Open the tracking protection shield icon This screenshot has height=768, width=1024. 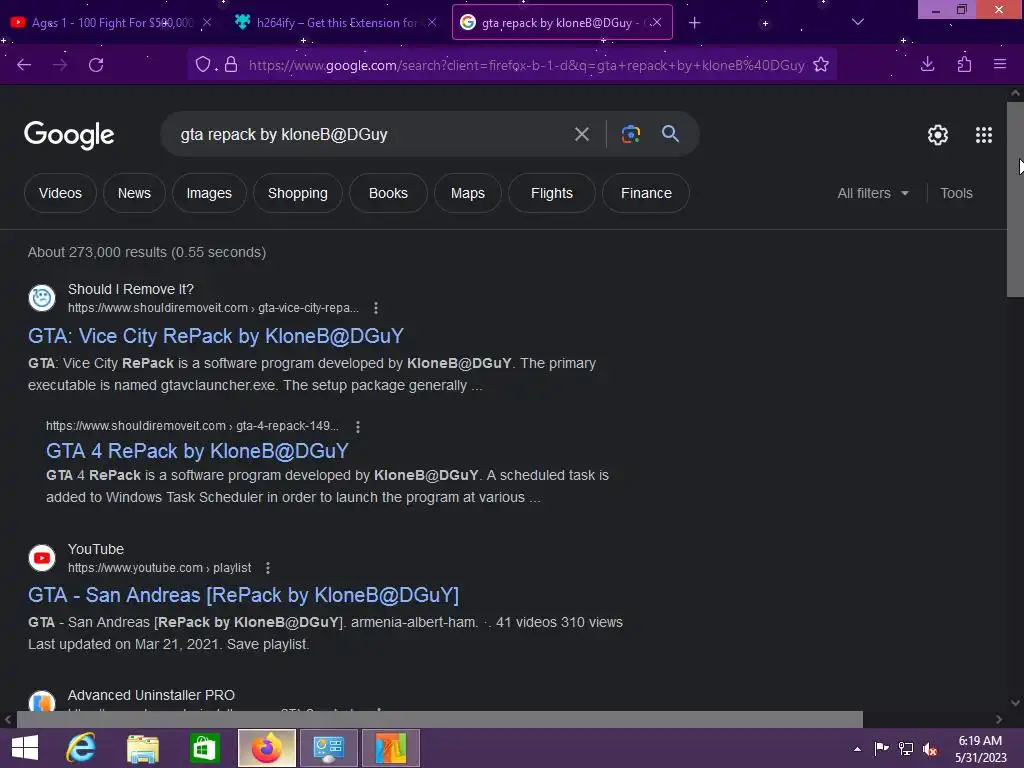click(x=203, y=65)
